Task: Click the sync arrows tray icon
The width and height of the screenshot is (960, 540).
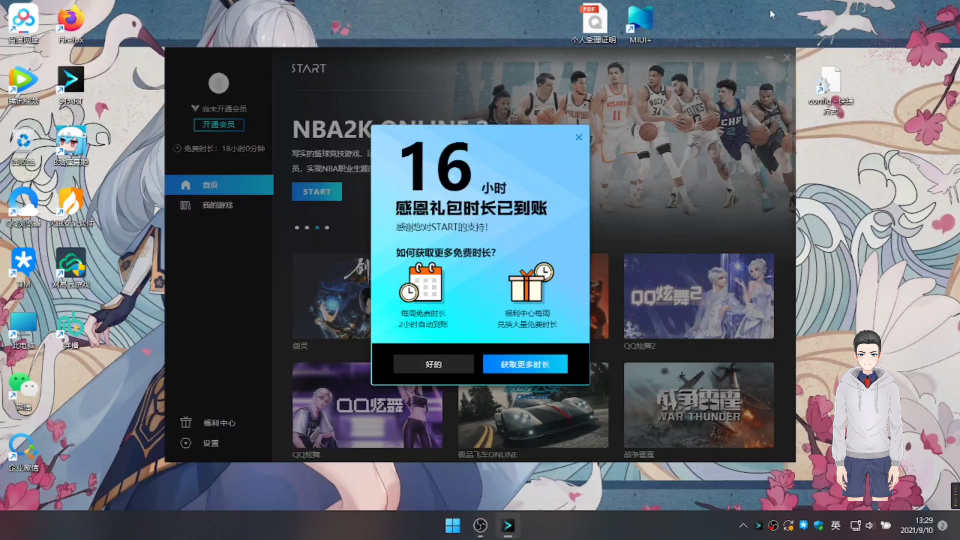Action: pyautogui.click(x=789, y=525)
